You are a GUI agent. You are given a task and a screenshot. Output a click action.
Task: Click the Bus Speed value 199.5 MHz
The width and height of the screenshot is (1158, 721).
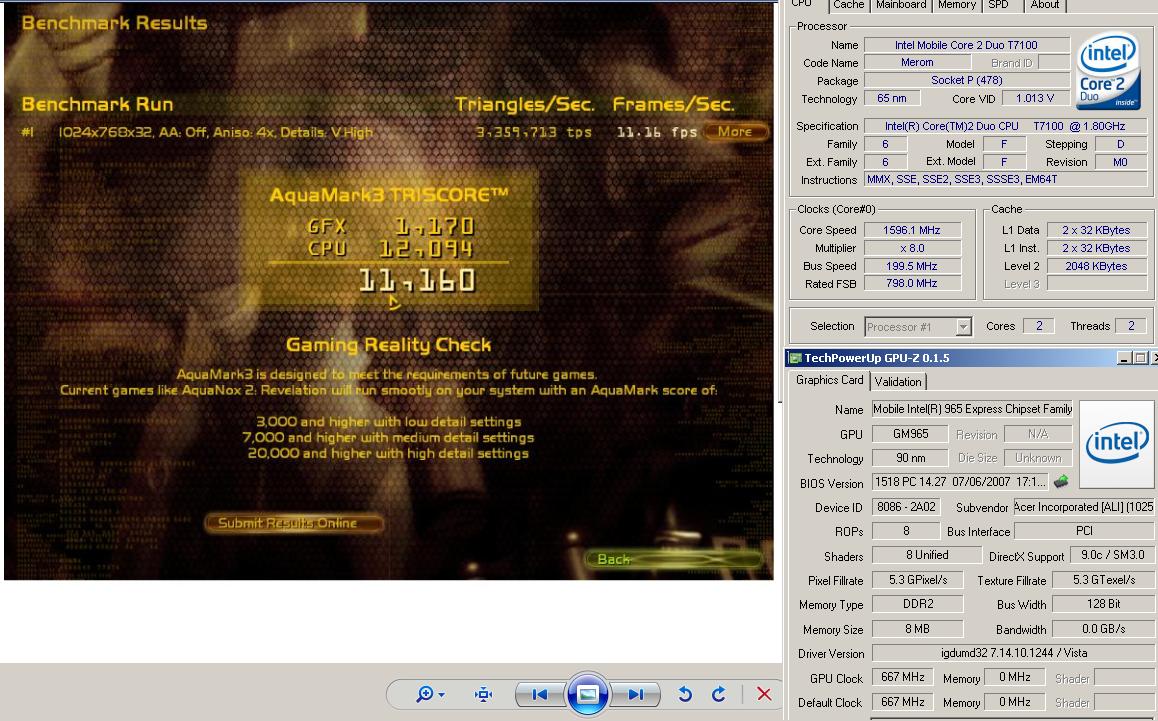click(x=912, y=266)
